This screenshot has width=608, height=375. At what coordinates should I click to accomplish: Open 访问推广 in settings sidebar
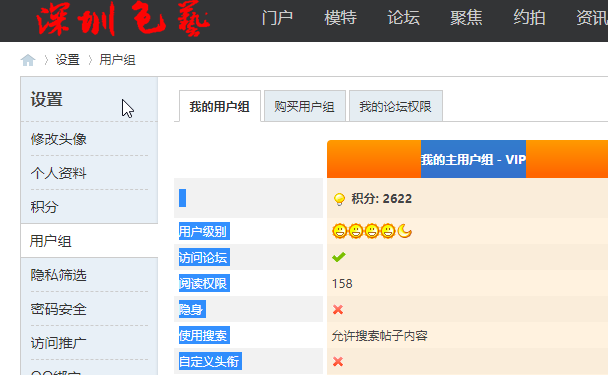[x=59, y=343]
